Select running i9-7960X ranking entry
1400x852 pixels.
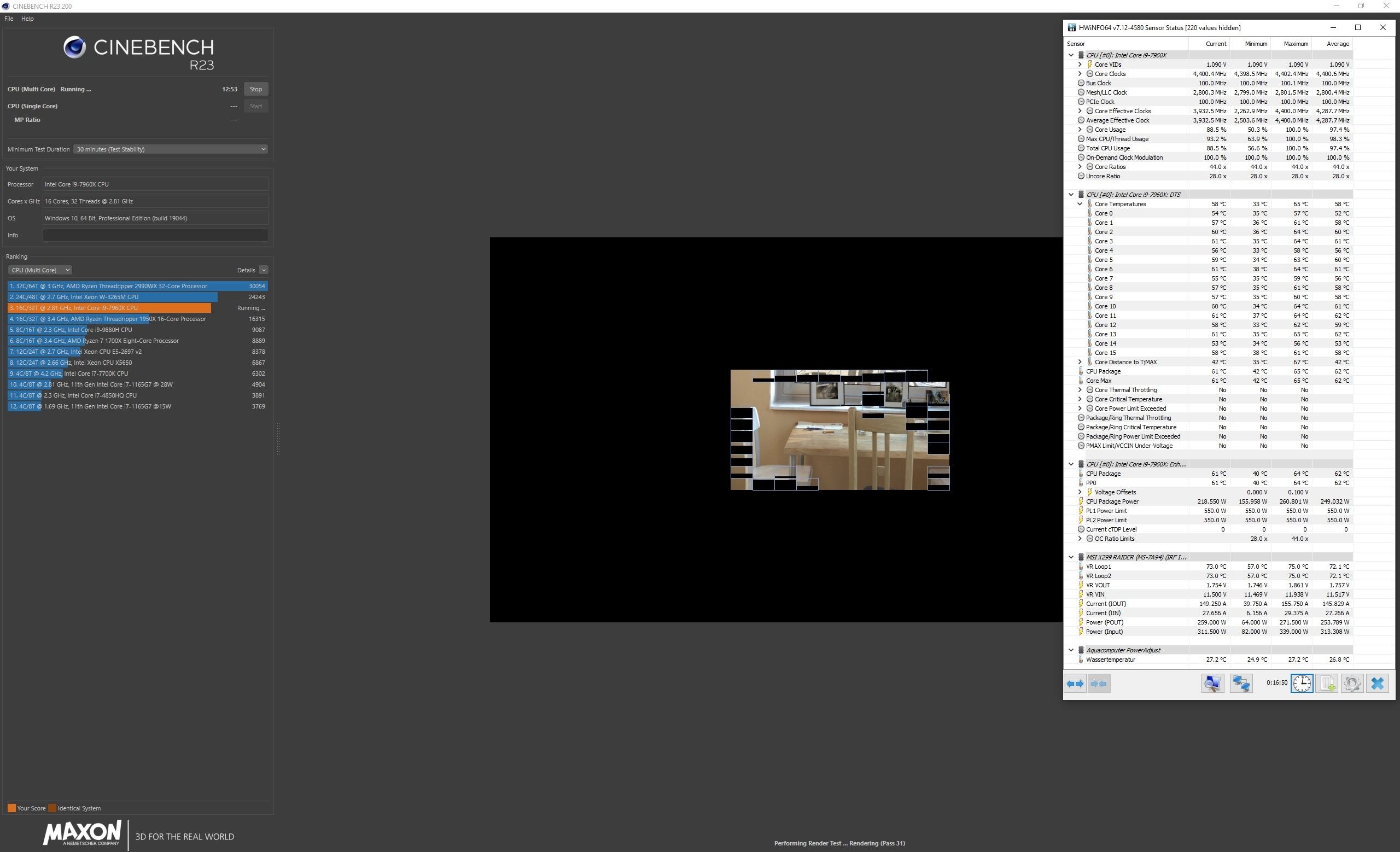click(137, 308)
